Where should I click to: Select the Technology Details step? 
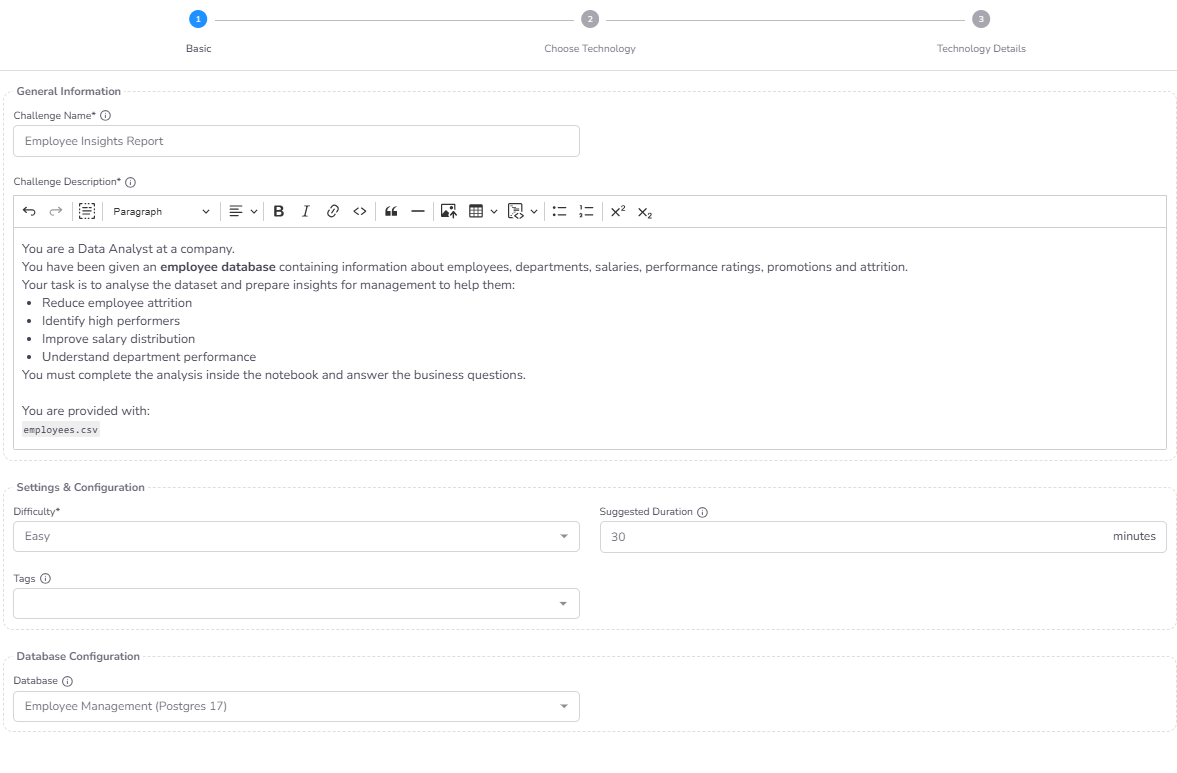pyautogui.click(x=981, y=18)
